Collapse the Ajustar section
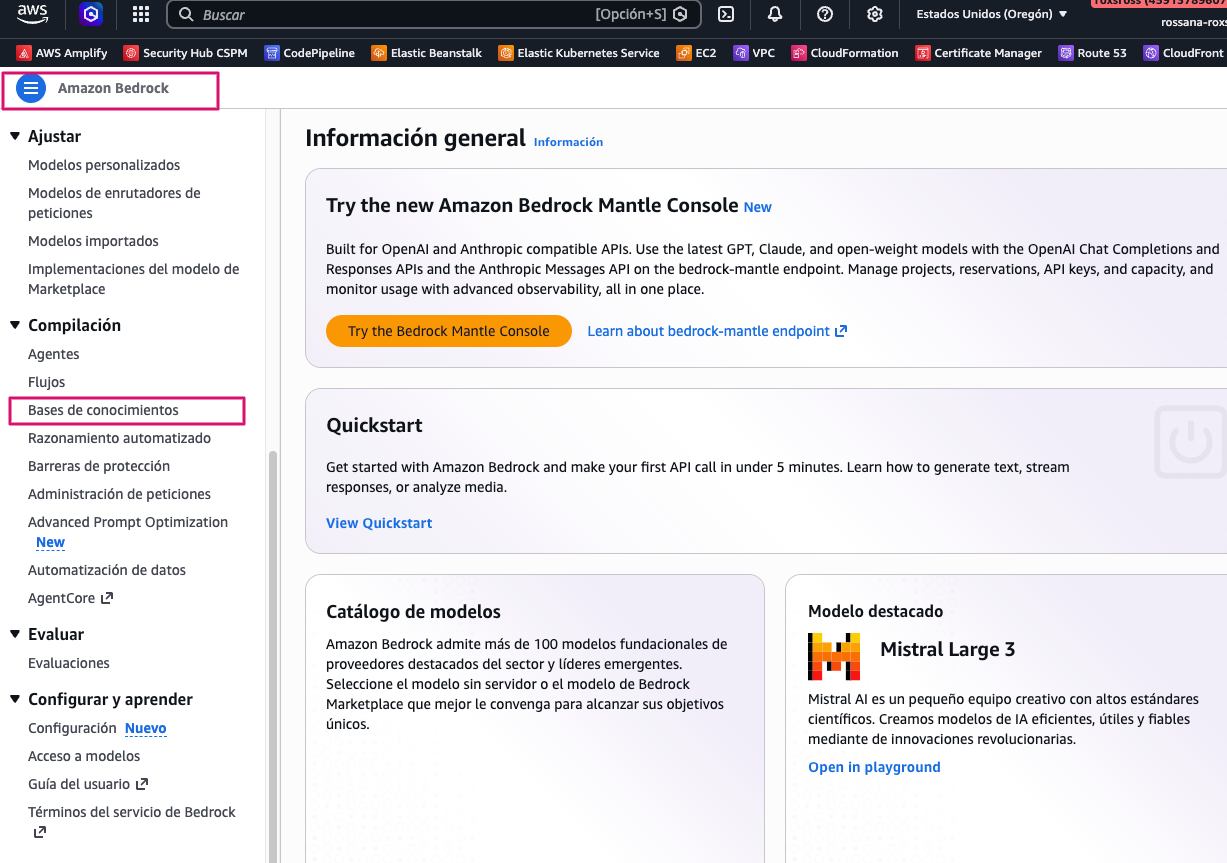The width and height of the screenshot is (1227, 863). pyautogui.click(x=15, y=136)
